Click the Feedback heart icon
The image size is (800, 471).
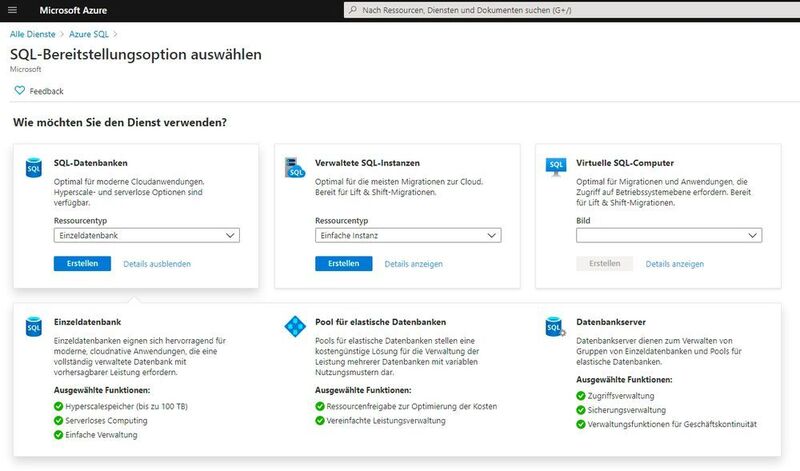coord(19,90)
